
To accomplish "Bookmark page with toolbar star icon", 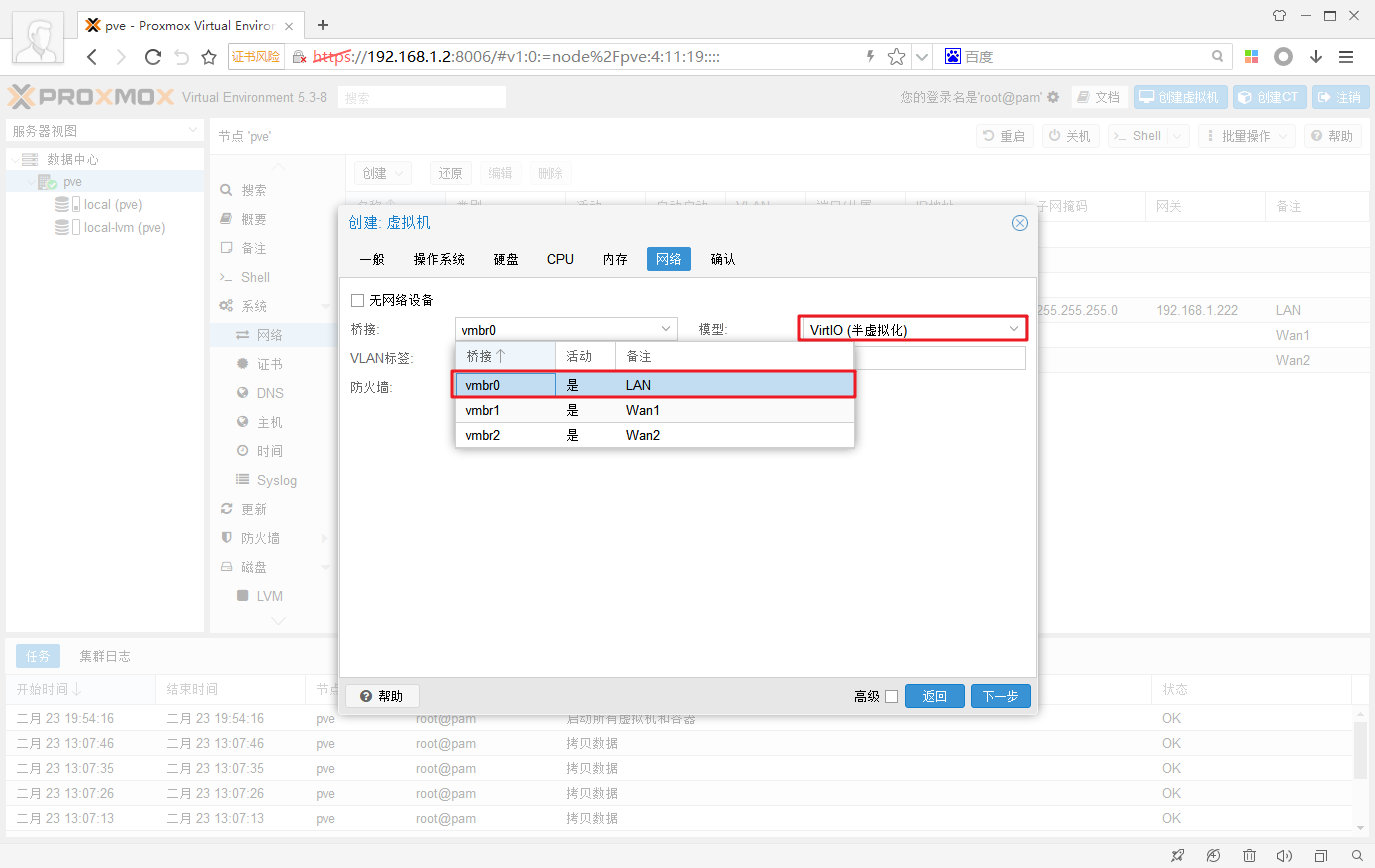I will pos(209,57).
